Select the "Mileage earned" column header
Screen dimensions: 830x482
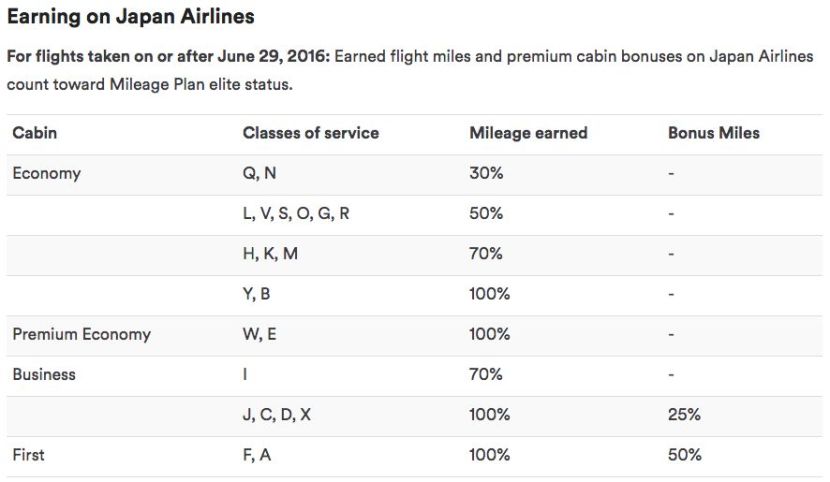(528, 133)
